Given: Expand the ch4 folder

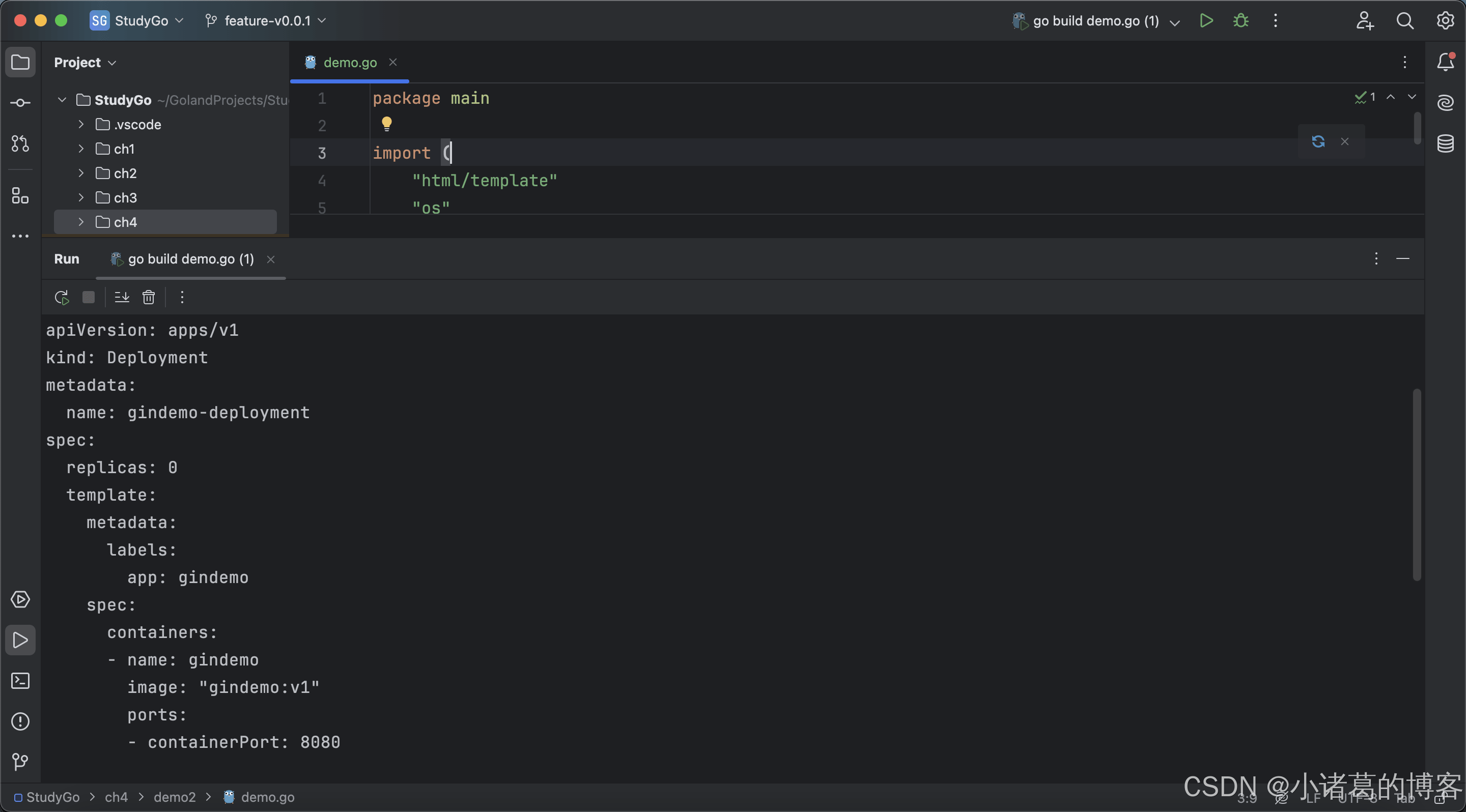Looking at the screenshot, I should pos(81,222).
